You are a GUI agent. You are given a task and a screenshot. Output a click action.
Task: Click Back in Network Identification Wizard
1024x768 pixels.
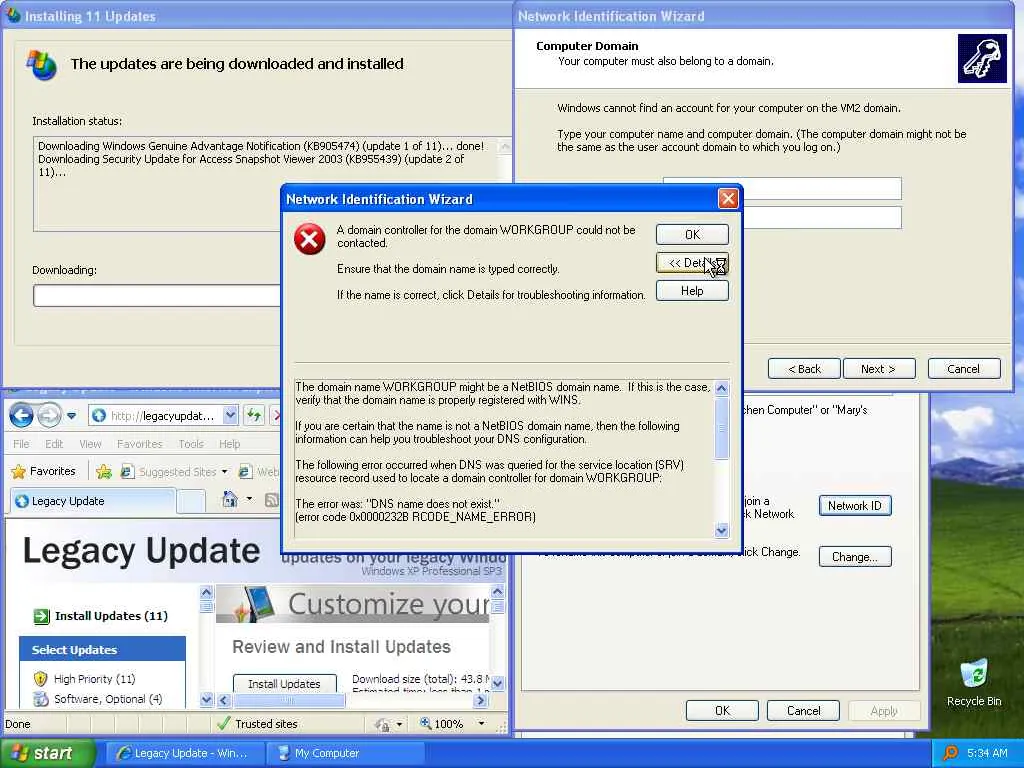[804, 369]
